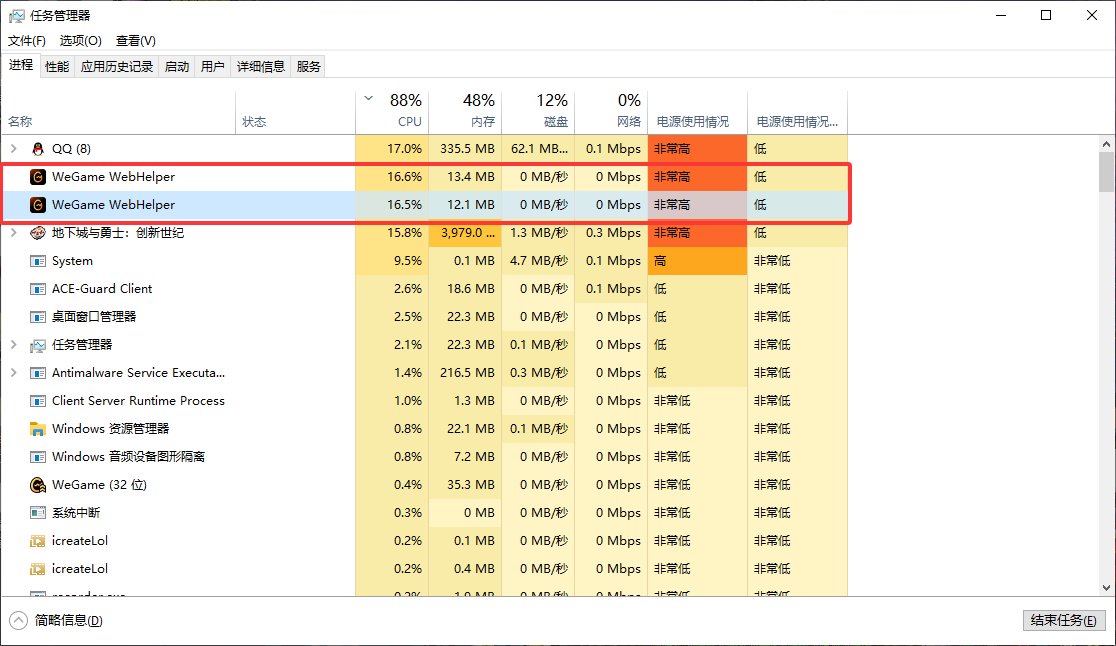Switch to the 性能 tab
Image resolution: width=1116 pixels, height=646 pixels.
click(x=57, y=66)
